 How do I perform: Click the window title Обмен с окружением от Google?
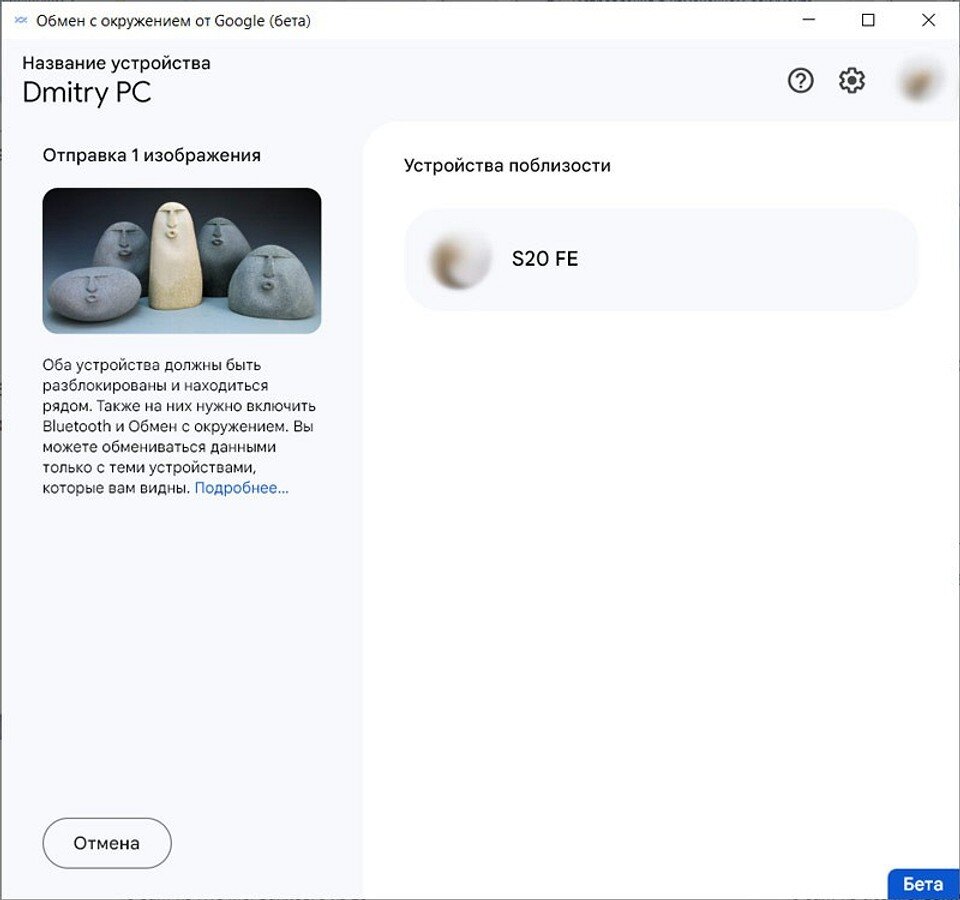point(173,21)
